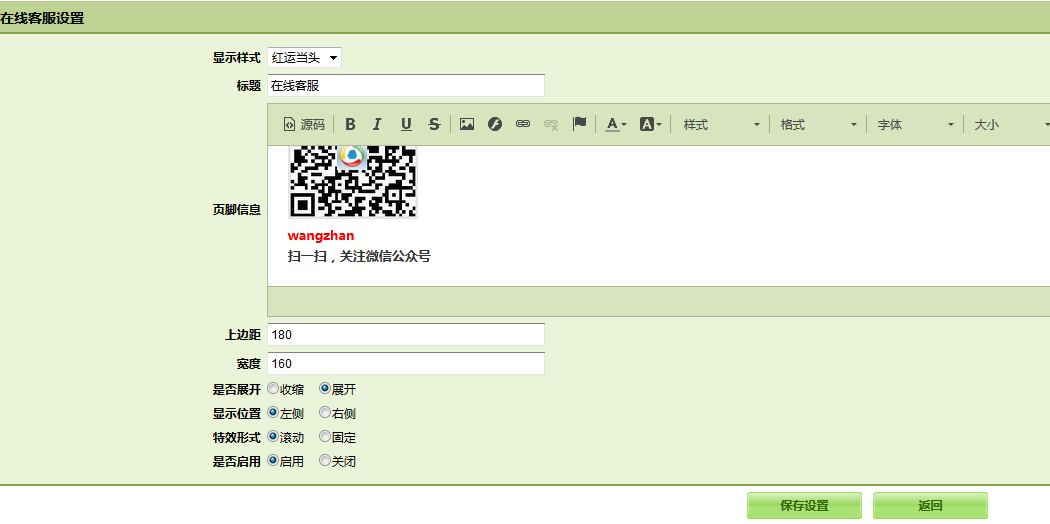Open the source code (源码) view
The height and width of the screenshot is (524, 1050).
point(304,124)
